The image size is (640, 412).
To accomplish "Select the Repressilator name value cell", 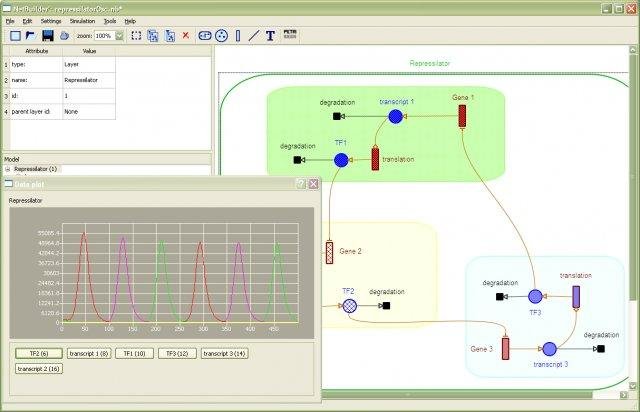I will pyautogui.click(x=89, y=80).
